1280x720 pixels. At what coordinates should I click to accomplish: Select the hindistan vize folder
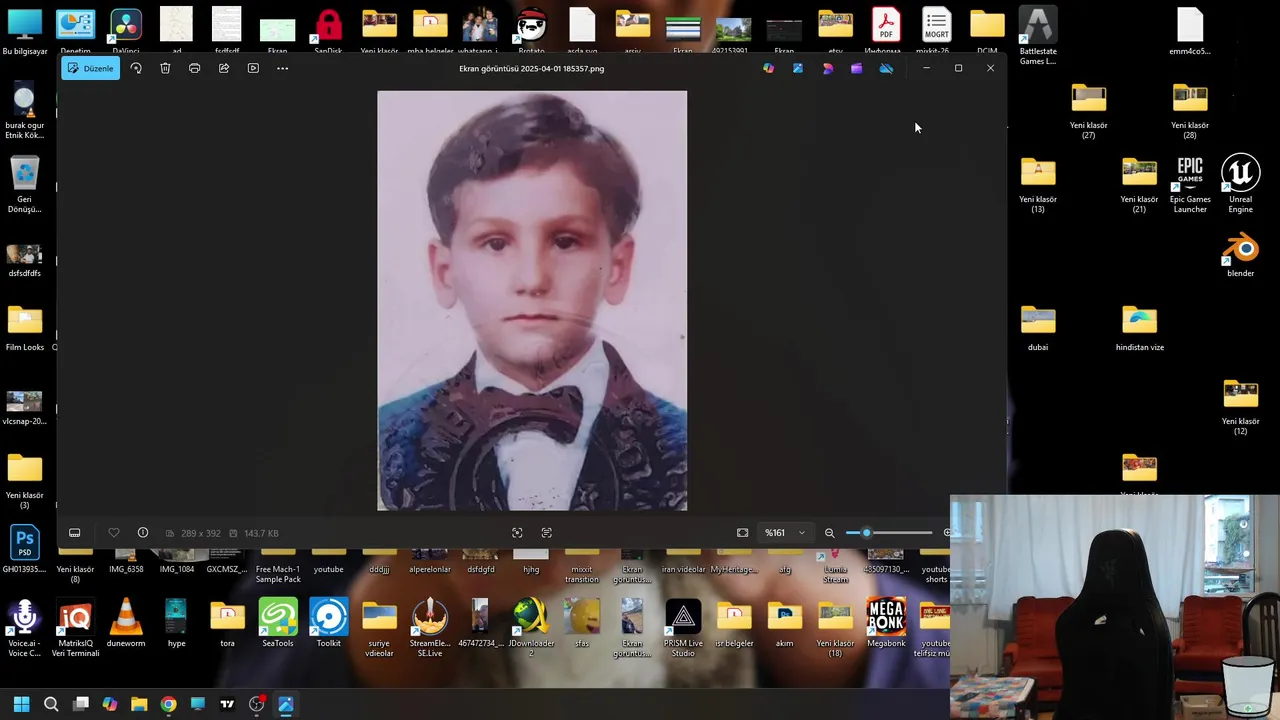[x=1139, y=329]
